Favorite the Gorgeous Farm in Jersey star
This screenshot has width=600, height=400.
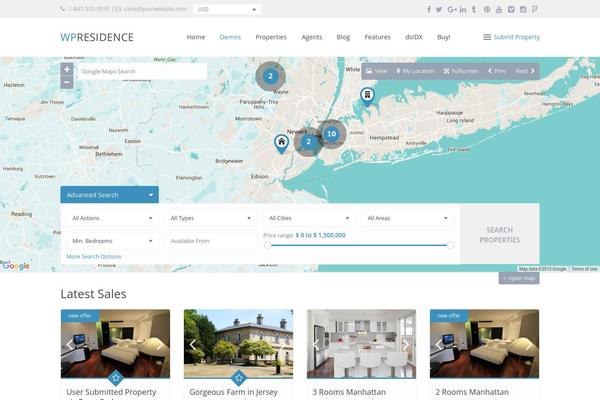click(239, 378)
